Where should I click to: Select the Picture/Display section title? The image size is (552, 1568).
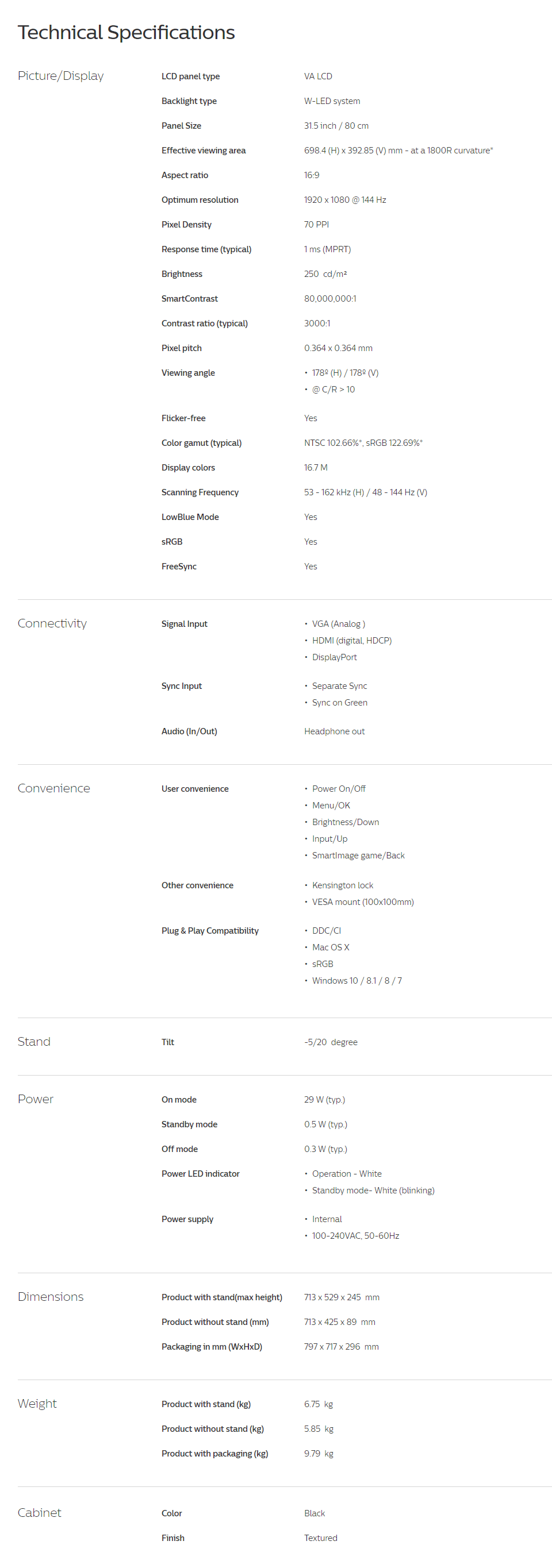[x=61, y=76]
